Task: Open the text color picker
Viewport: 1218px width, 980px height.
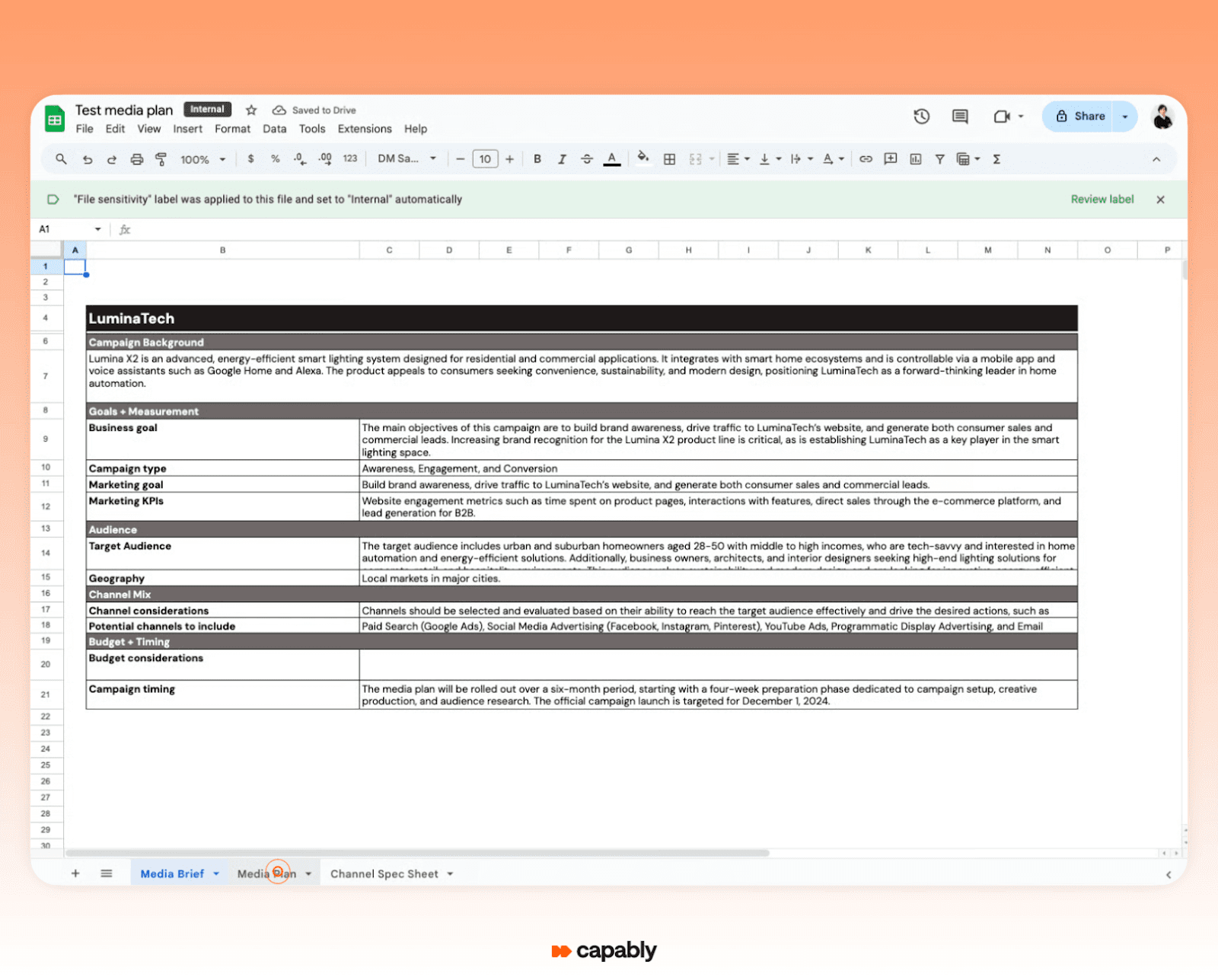Action: (612, 159)
